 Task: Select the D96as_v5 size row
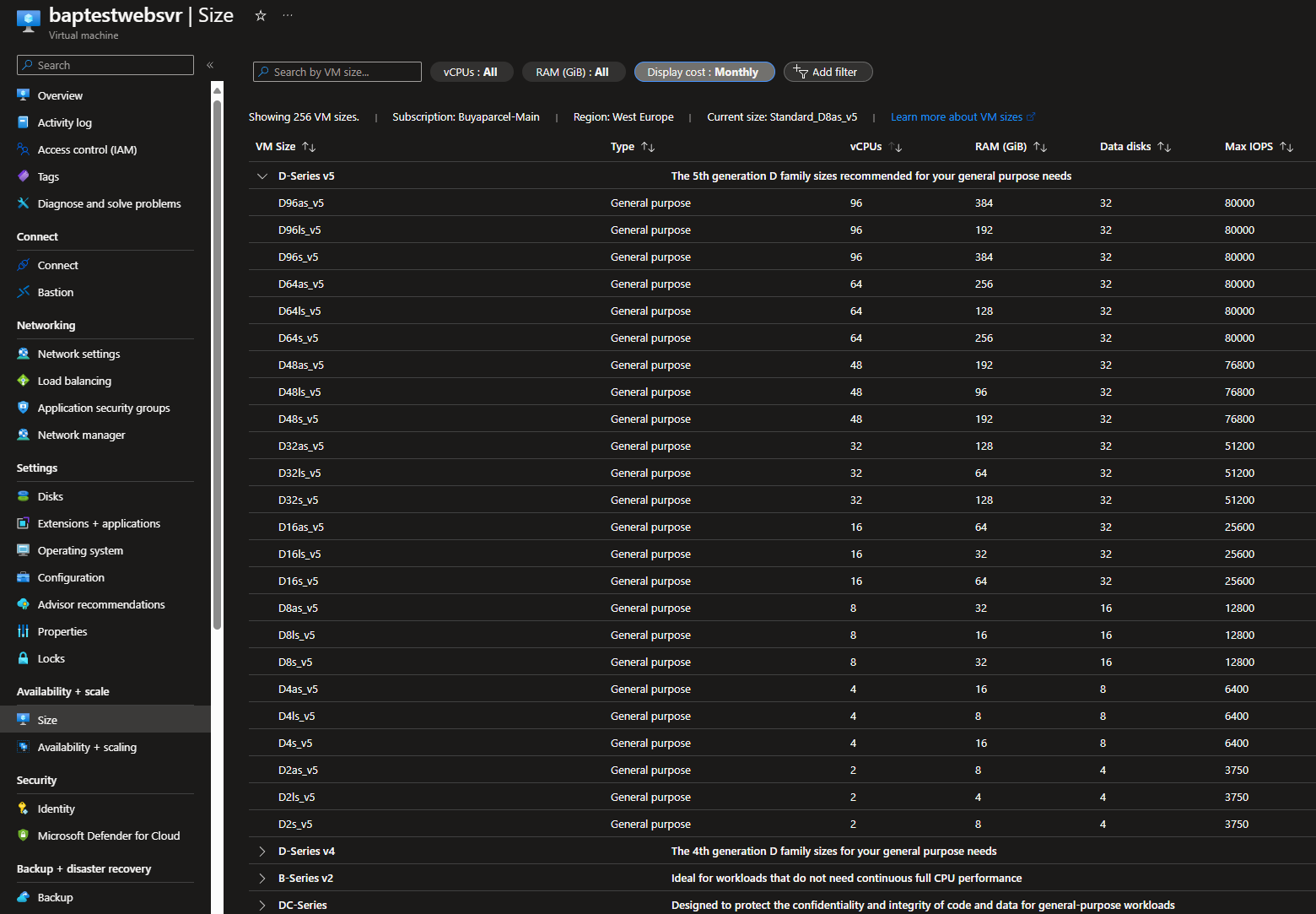click(782, 203)
